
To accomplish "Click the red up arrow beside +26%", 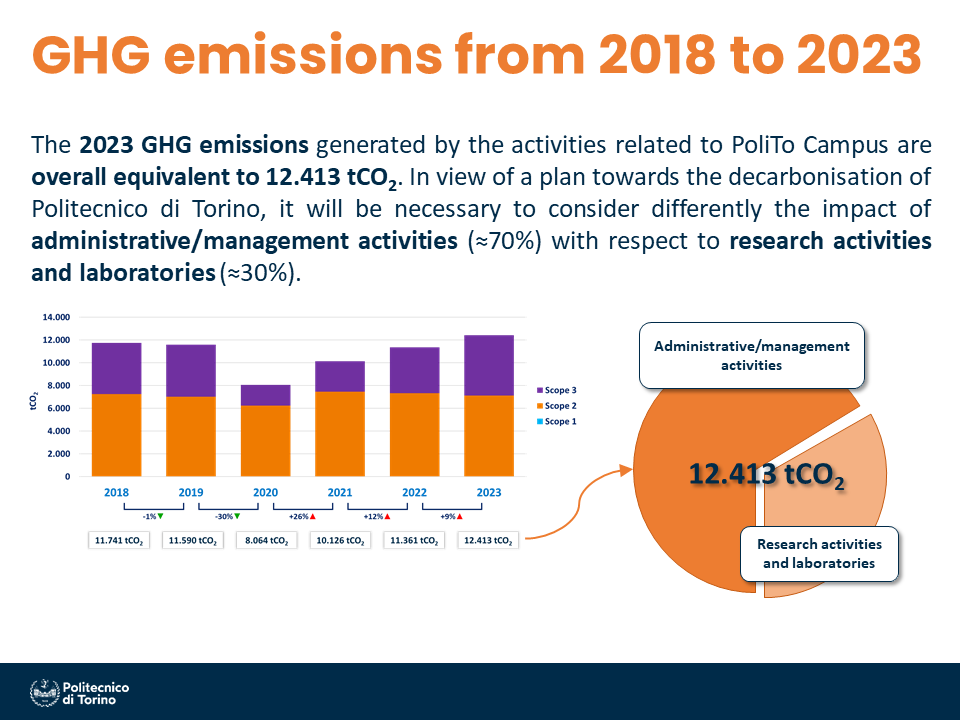I will pos(313,516).
